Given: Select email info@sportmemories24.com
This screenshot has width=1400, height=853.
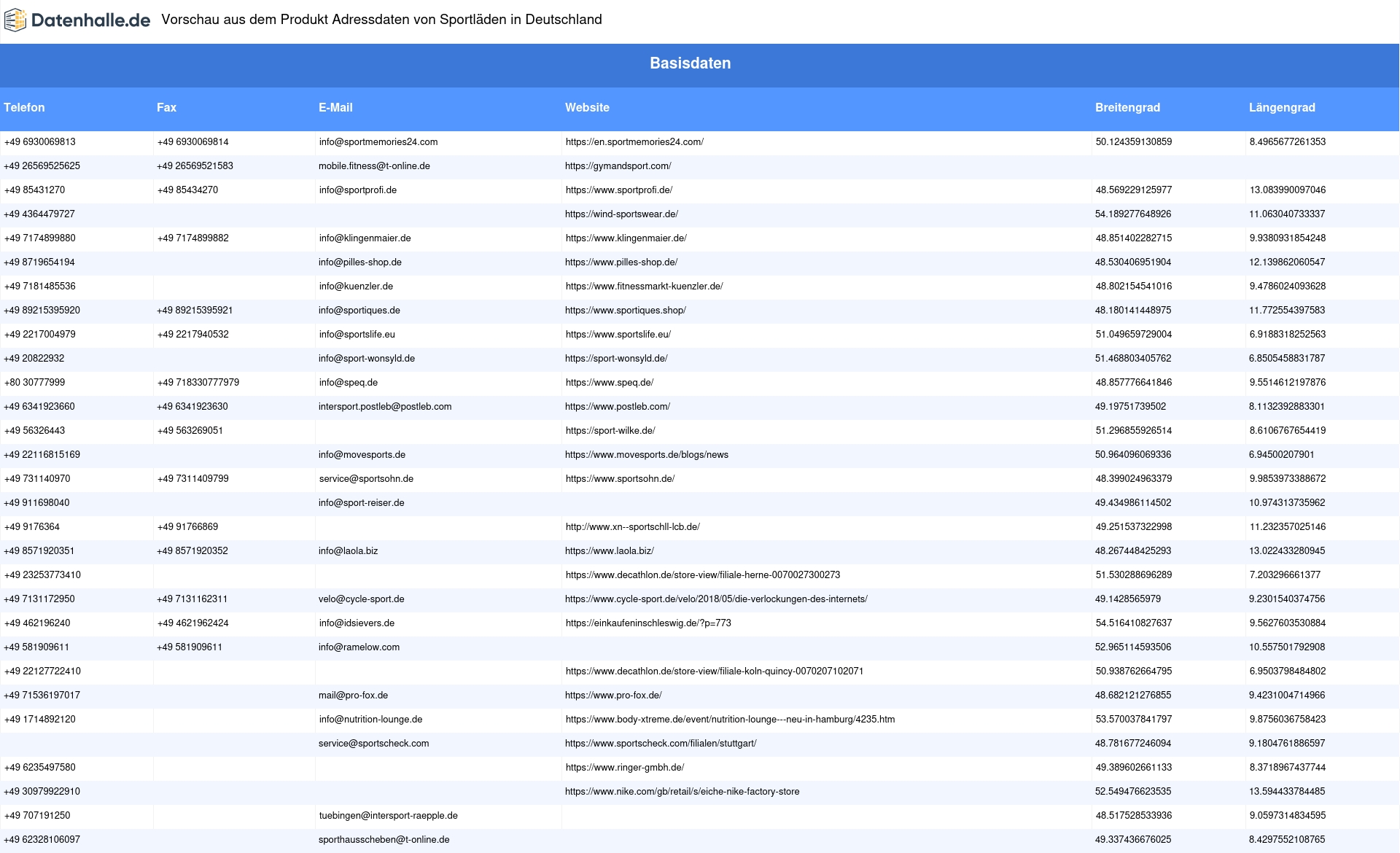Looking at the screenshot, I should [x=378, y=142].
